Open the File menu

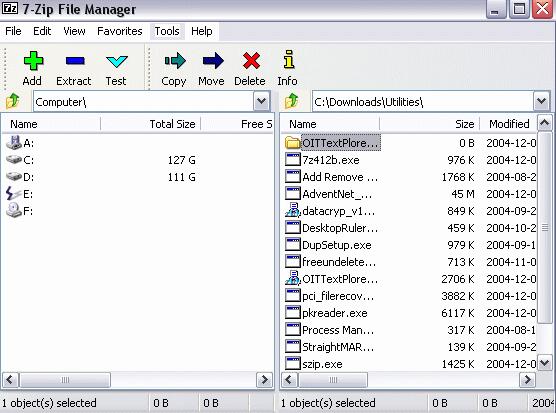13,31
